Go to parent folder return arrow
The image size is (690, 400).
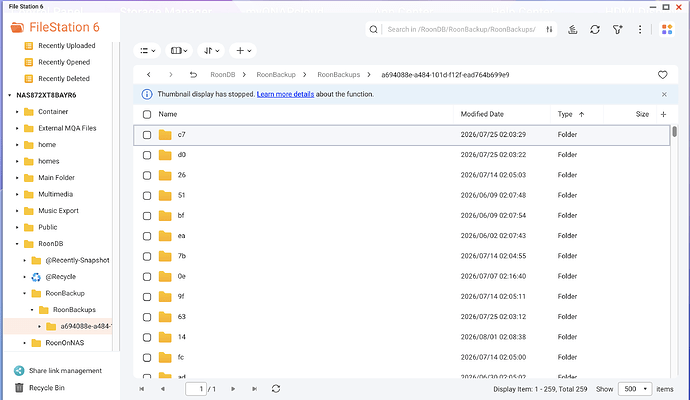[x=193, y=75]
